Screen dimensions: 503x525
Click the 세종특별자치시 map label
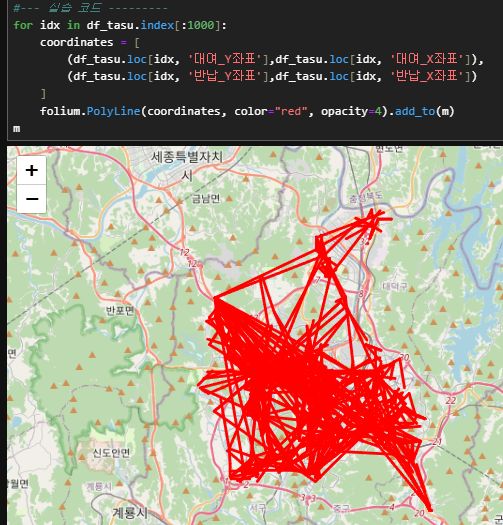tap(187, 166)
